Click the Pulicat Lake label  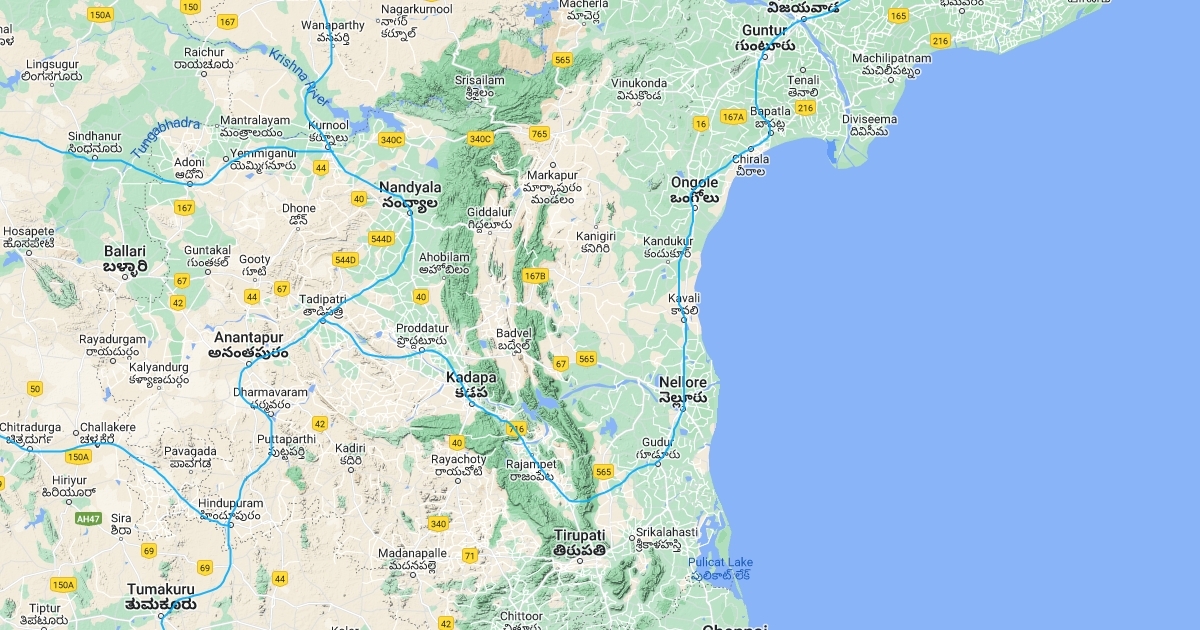coord(720,568)
